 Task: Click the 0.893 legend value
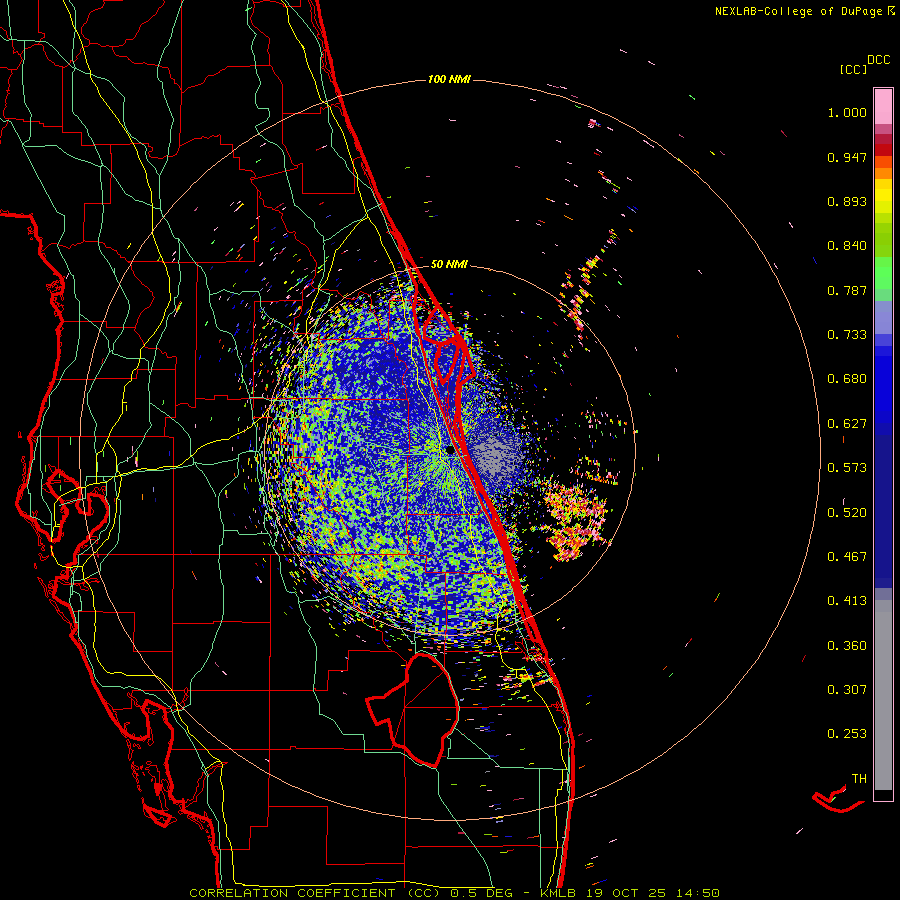[x=847, y=201]
